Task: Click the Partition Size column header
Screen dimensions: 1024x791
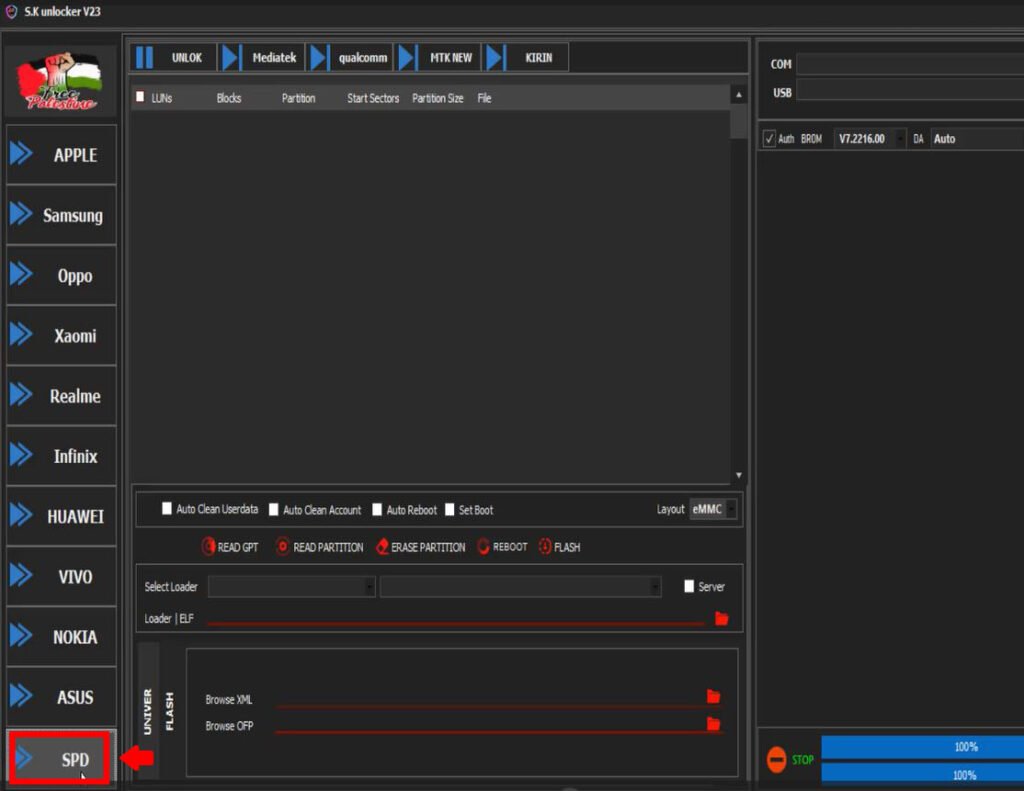Action: coord(438,98)
